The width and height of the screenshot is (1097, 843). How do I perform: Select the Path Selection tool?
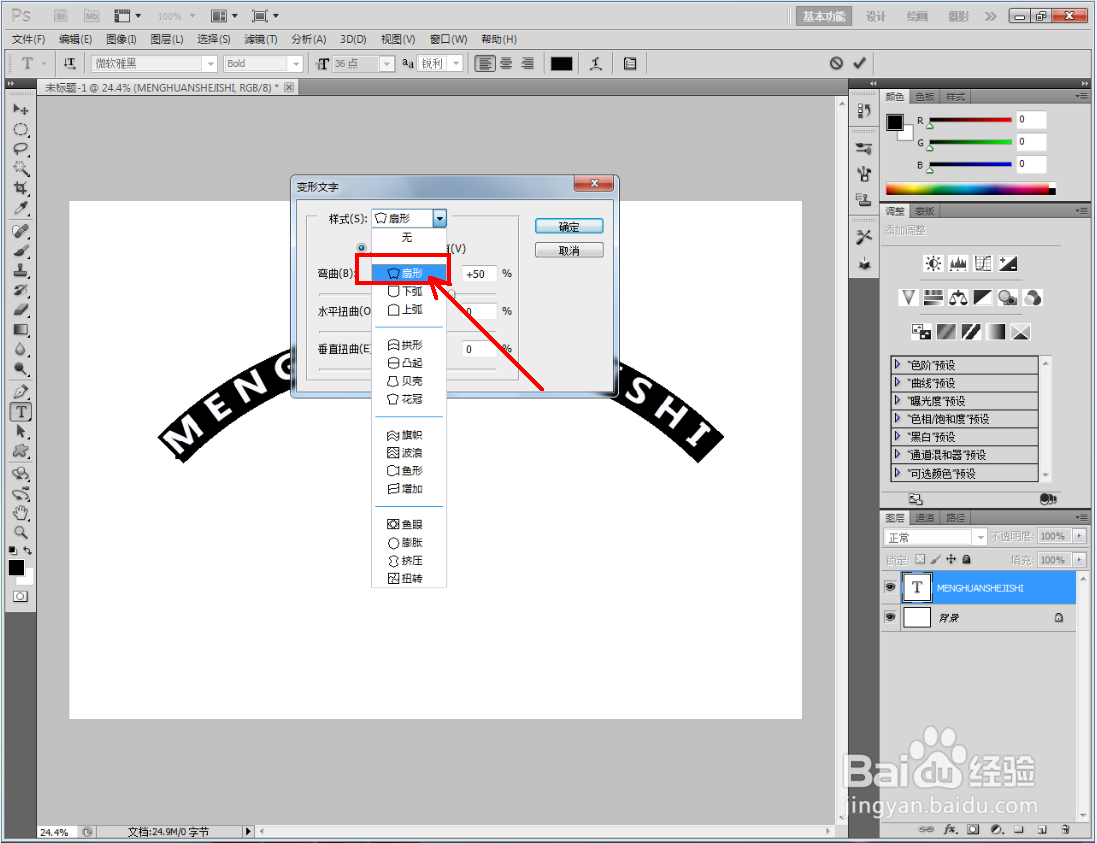(21, 432)
